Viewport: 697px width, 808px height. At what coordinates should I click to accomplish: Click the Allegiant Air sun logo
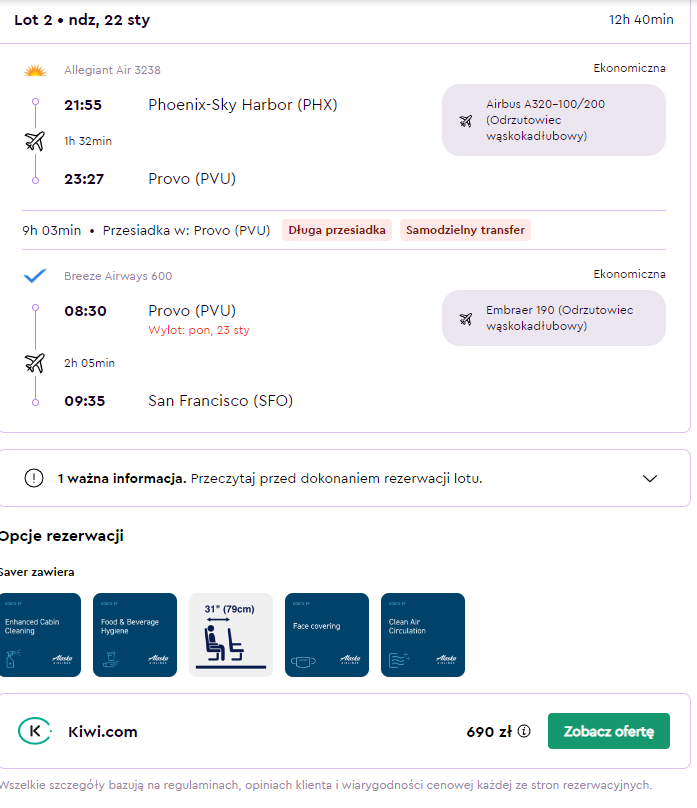pos(35,71)
